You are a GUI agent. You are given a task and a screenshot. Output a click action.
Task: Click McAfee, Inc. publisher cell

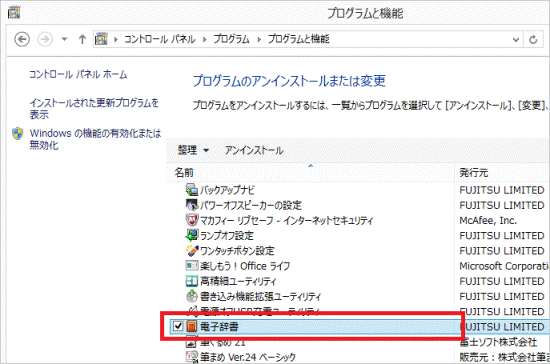[488, 220]
